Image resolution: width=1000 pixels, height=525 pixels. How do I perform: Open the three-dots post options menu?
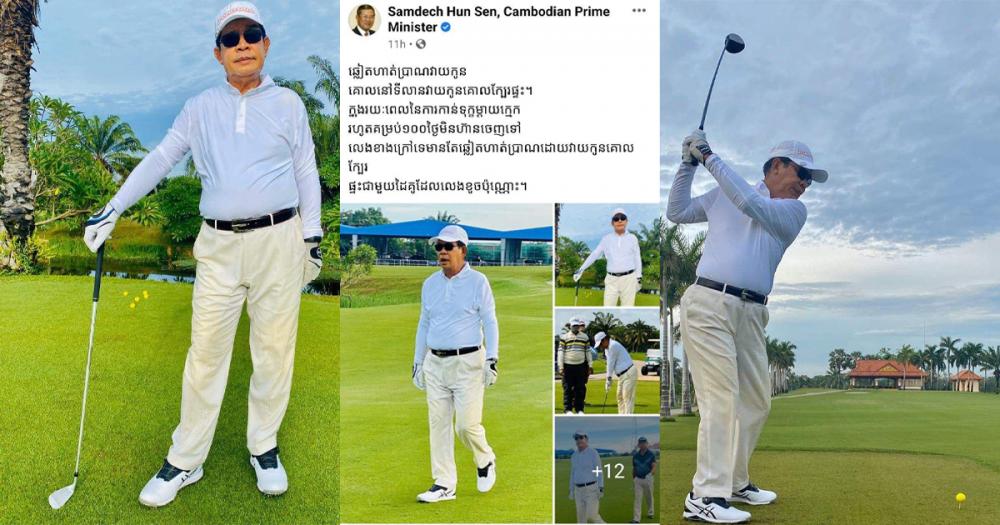[639, 11]
